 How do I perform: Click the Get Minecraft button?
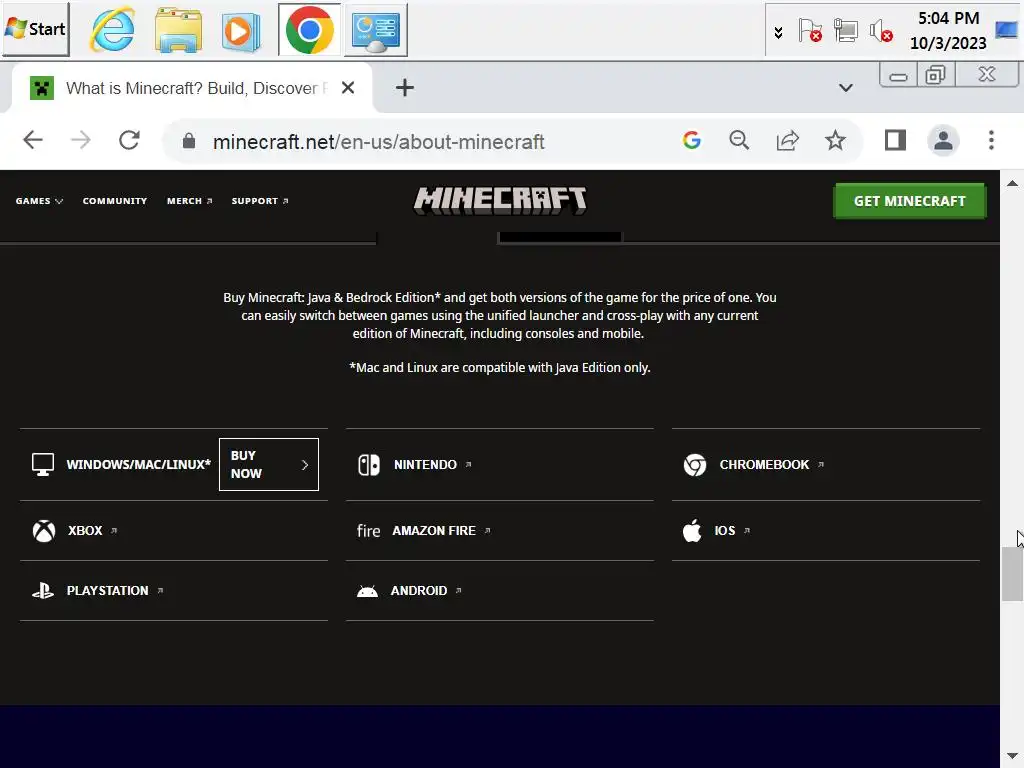(x=910, y=201)
